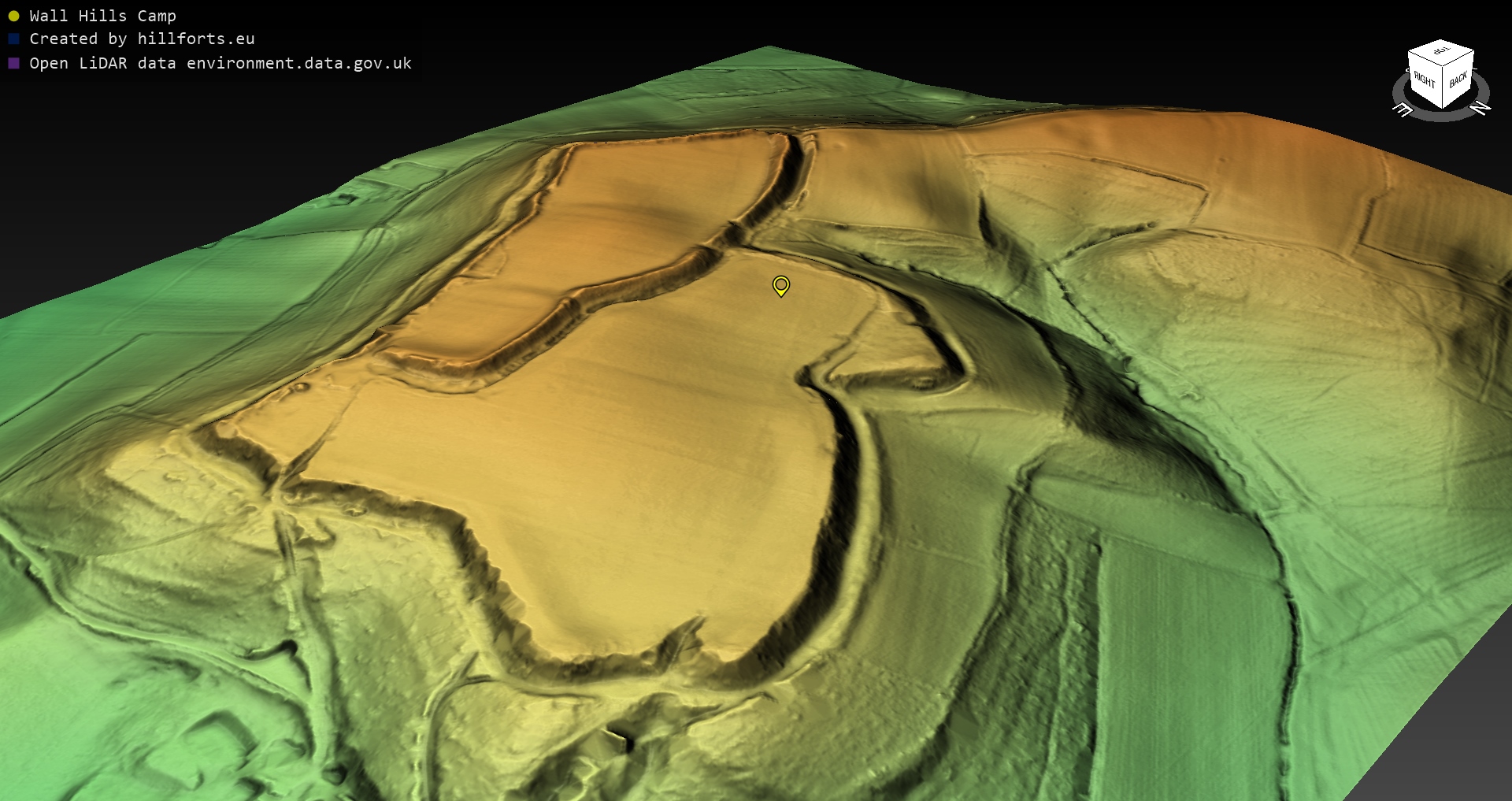The height and width of the screenshot is (801, 1512).
Task: Open the environment.data.gov.uk LiDAR data credit
Action: click(x=220, y=63)
